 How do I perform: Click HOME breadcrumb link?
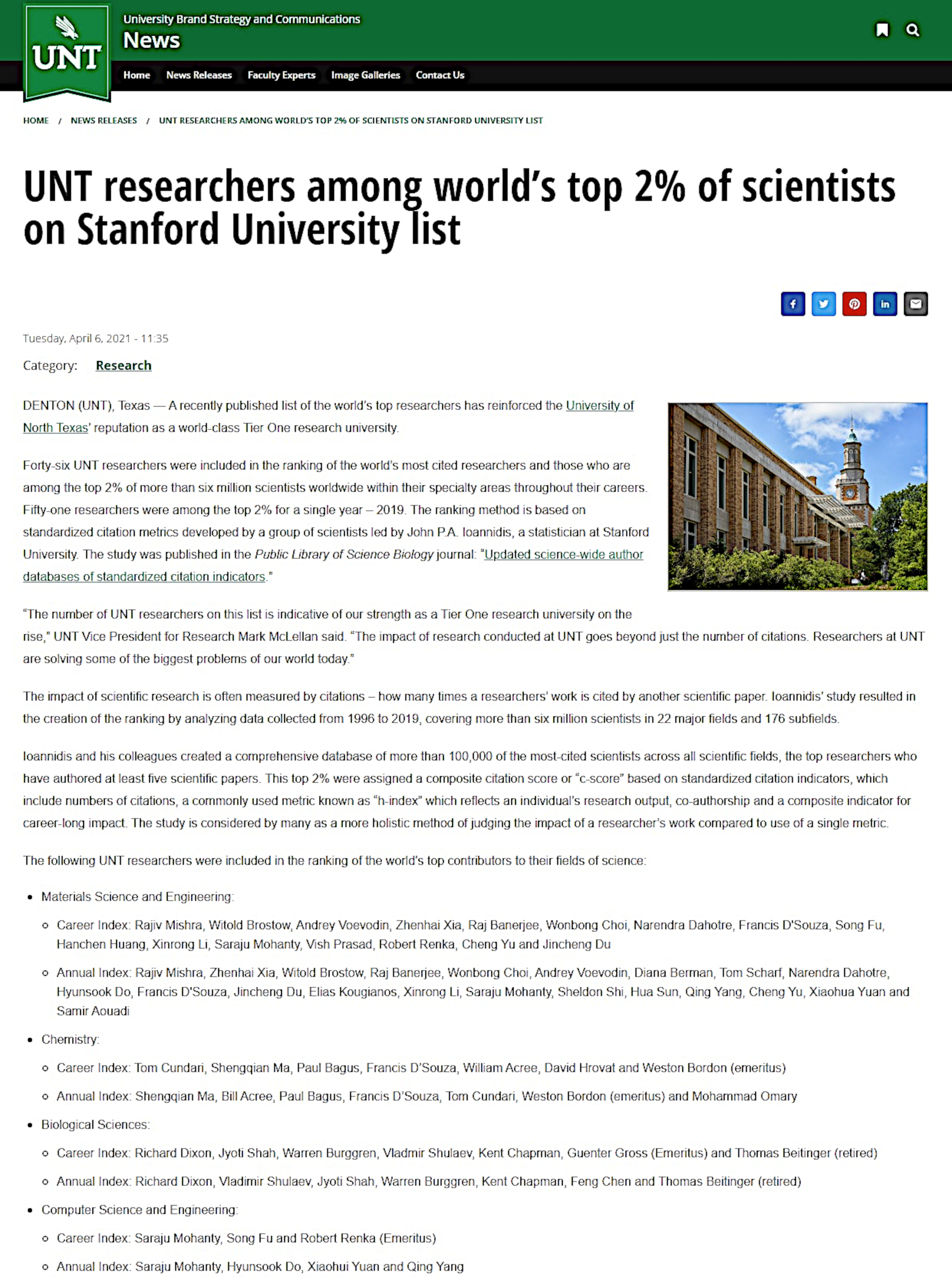point(36,120)
